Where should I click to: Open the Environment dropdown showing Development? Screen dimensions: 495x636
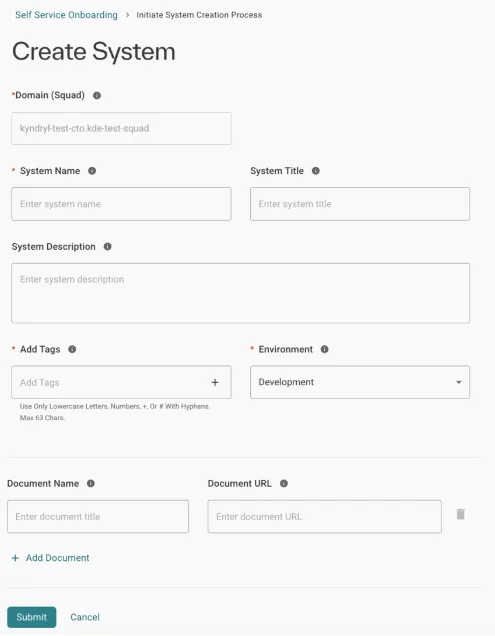coord(360,382)
